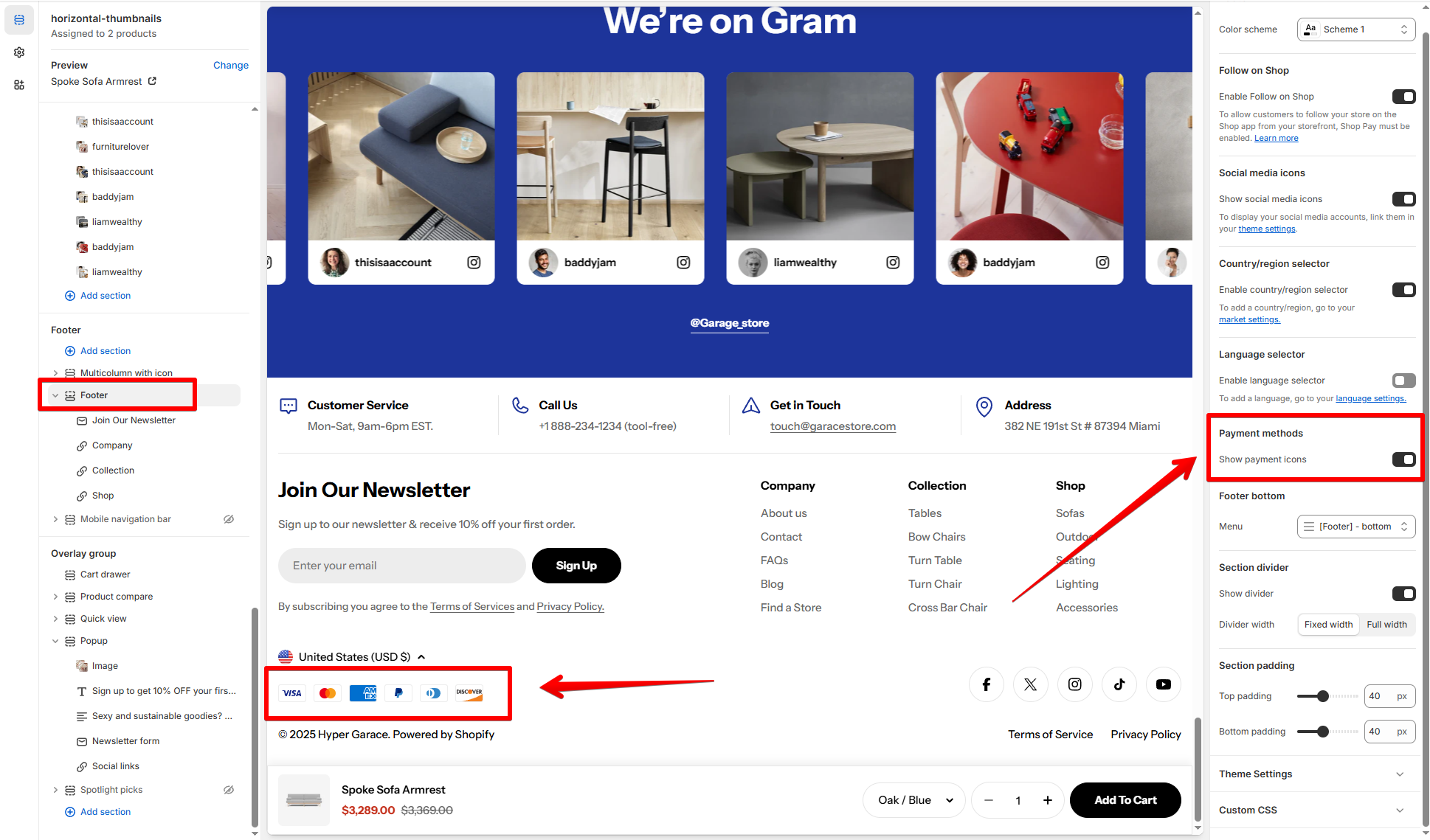Click the Address location pin icon
The image size is (1430, 840).
[984, 406]
